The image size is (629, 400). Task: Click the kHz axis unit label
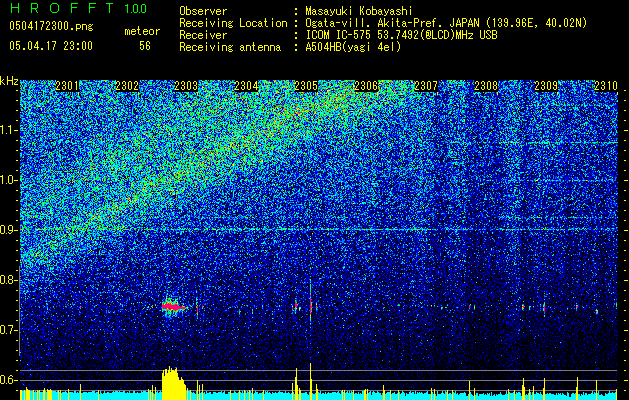click(9, 81)
